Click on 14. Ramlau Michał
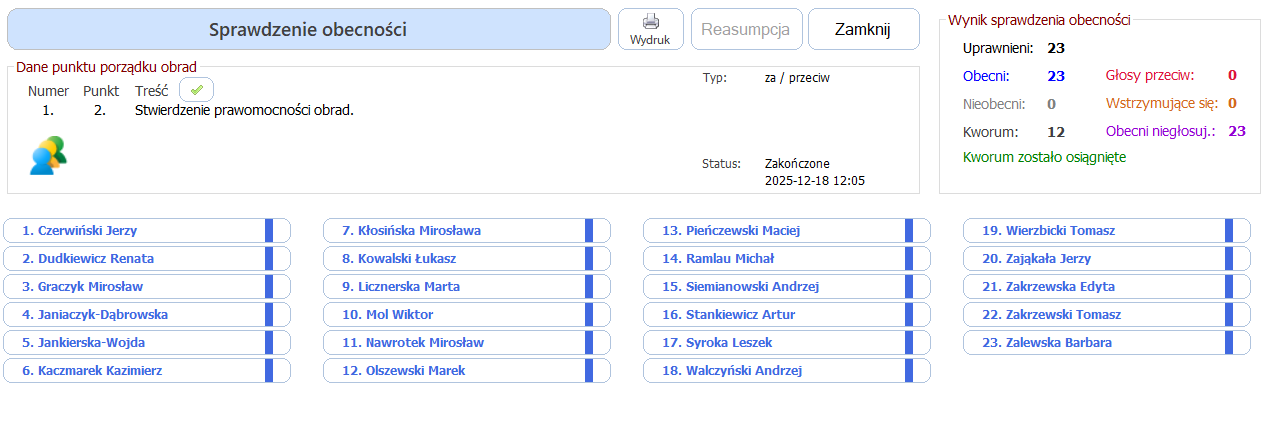 point(775,259)
